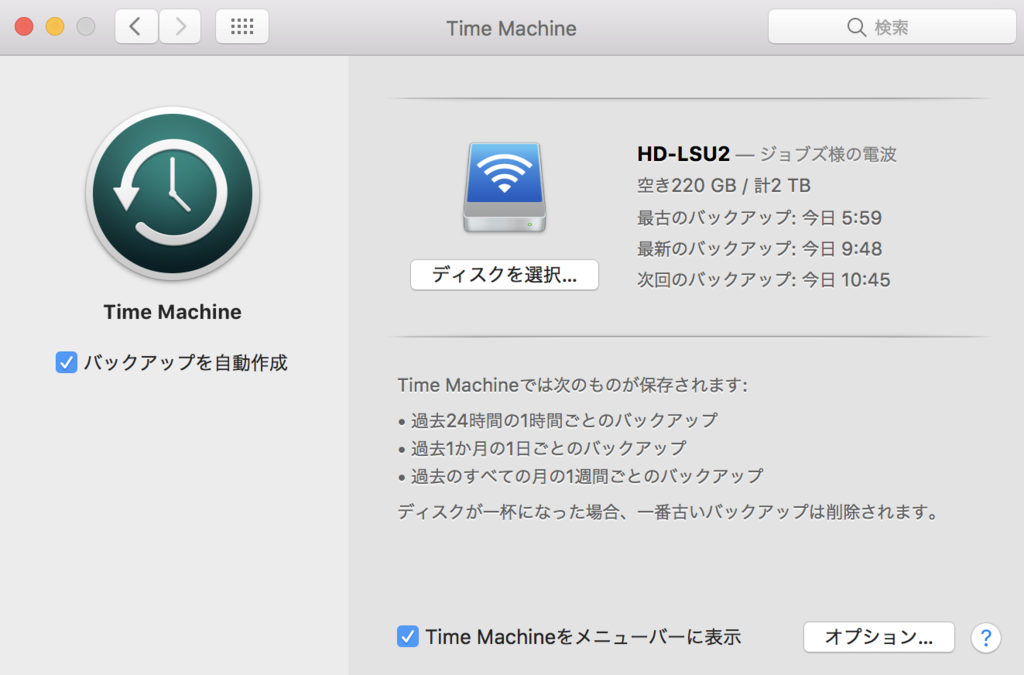Toggle Time Machineをメニューバーに表示 checkbox
Image resolution: width=1024 pixels, height=675 pixels.
[x=408, y=636]
